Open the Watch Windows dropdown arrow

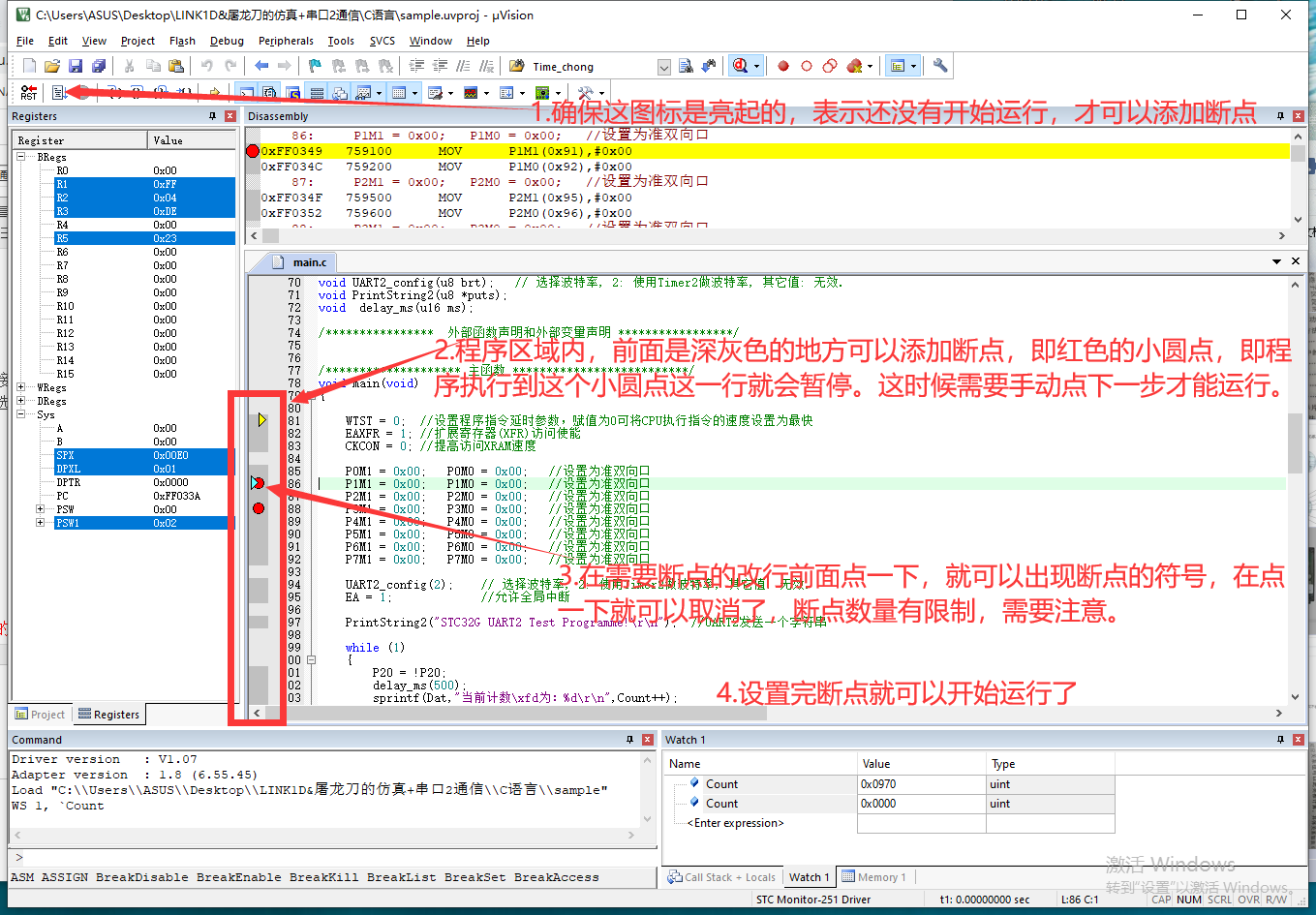click(x=379, y=93)
